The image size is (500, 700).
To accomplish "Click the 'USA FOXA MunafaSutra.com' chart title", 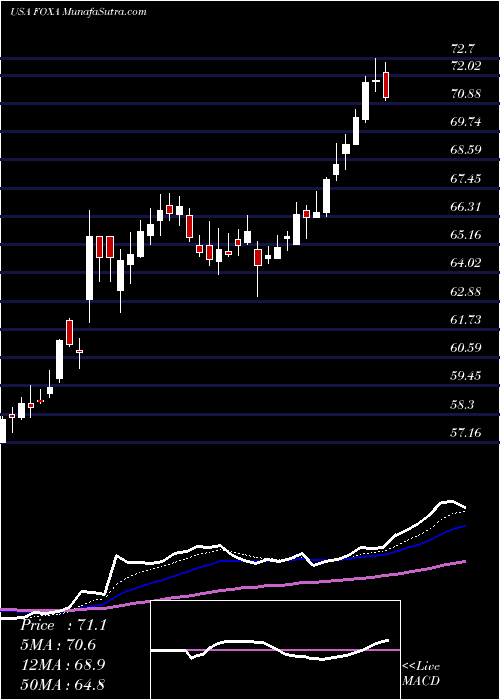I will [78, 12].
